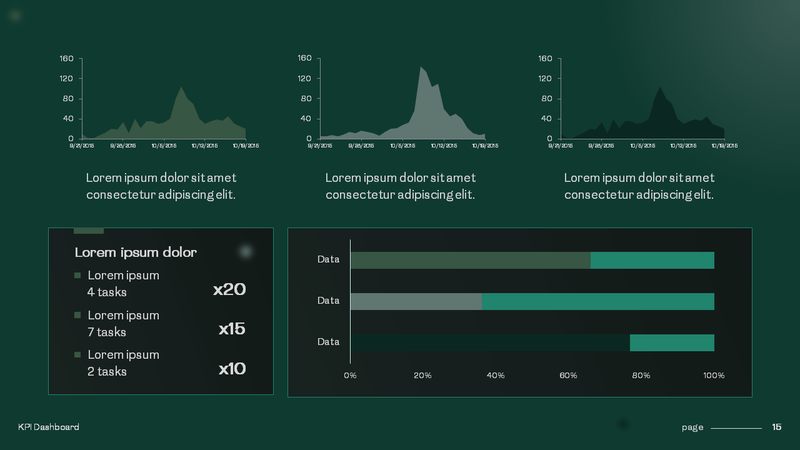Click the "80%" axis label
This screenshot has width=800, height=450.
[x=641, y=376]
